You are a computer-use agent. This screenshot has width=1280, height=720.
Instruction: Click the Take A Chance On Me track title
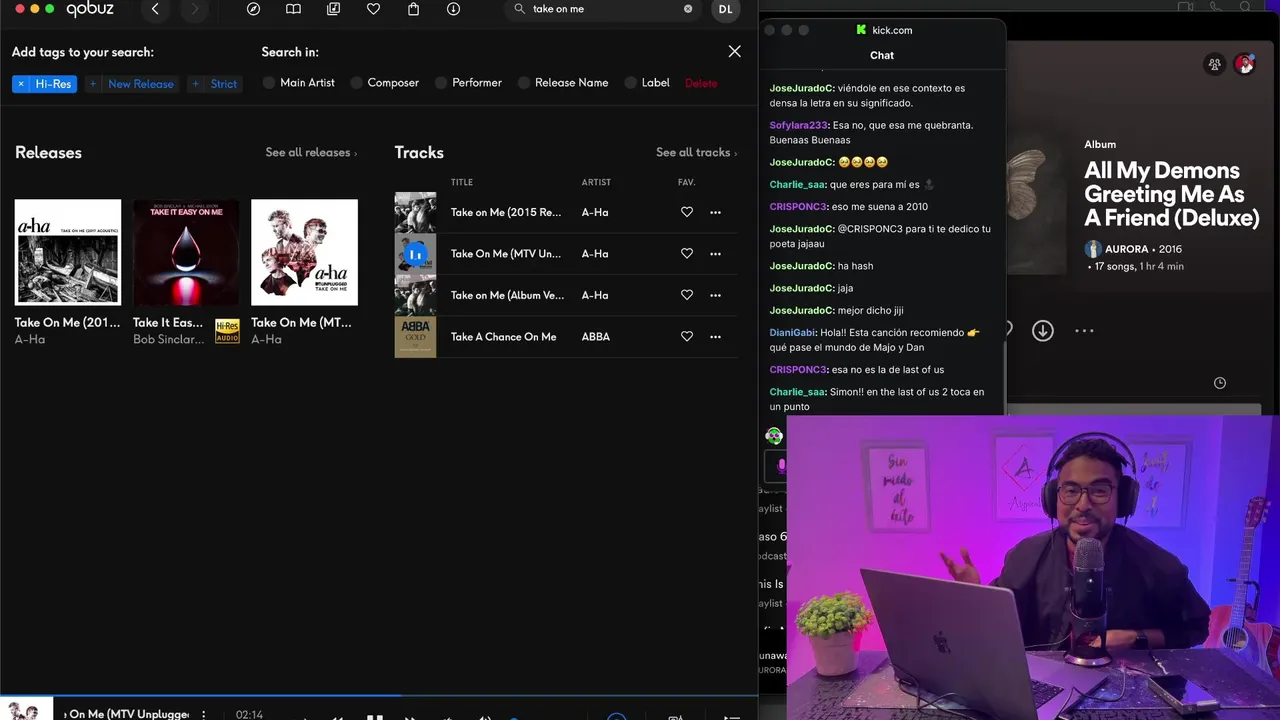pyautogui.click(x=503, y=337)
